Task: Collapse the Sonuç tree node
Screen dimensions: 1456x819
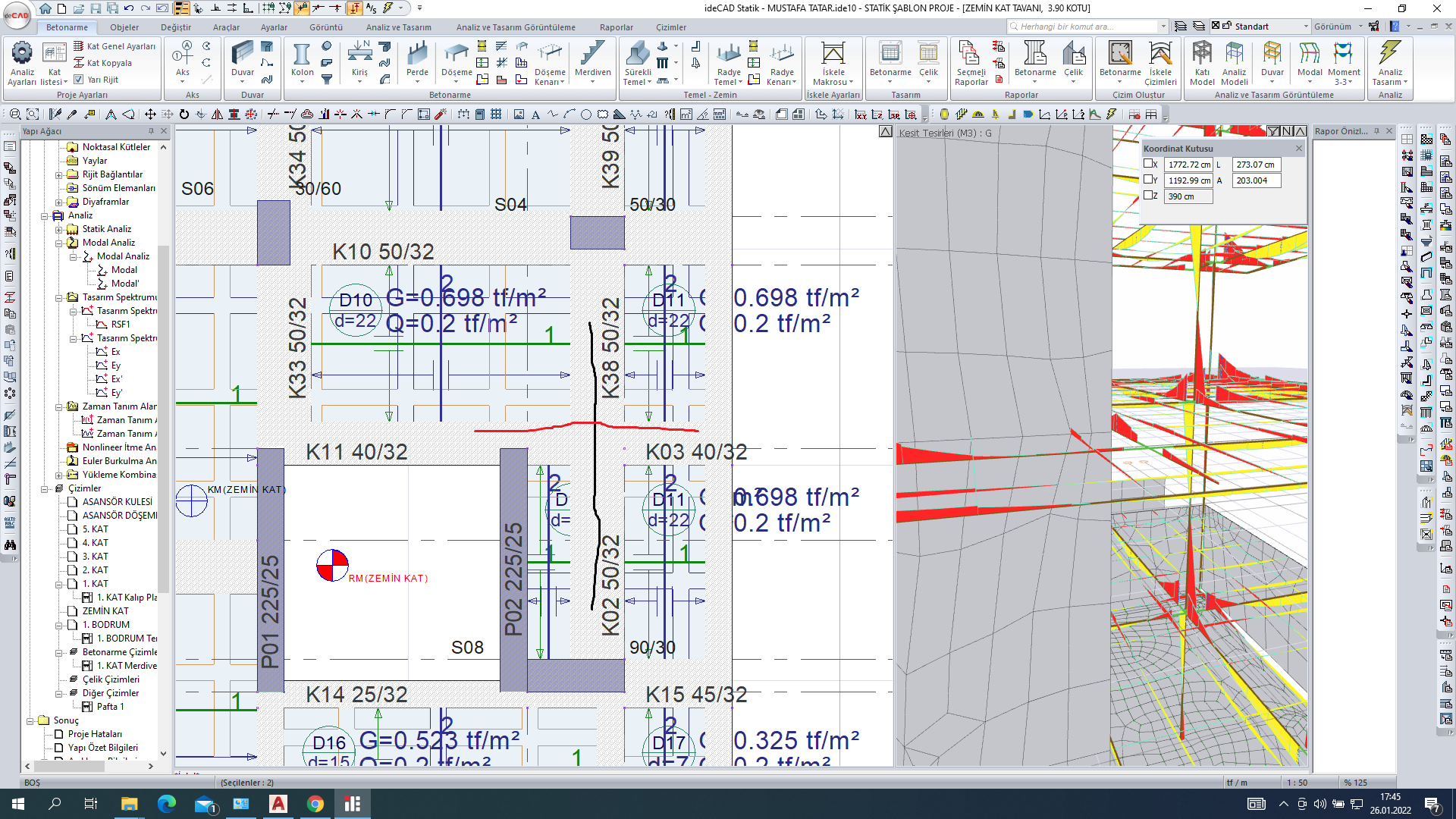Action: [30, 720]
